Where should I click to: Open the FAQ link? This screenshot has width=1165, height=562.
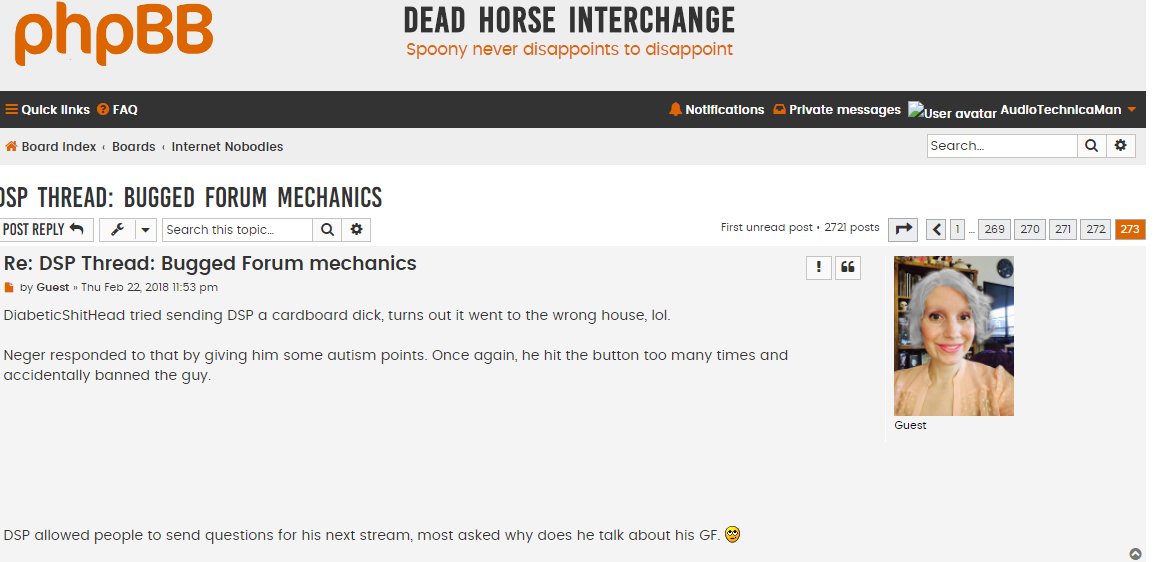[x=117, y=109]
